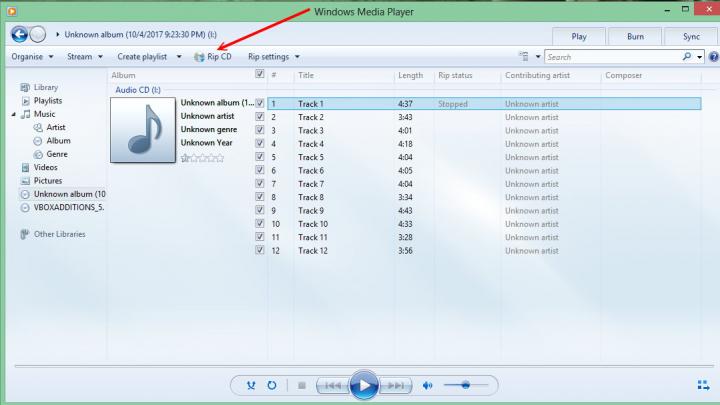
Task: Select the Track 10 row title
Action: (313, 224)
